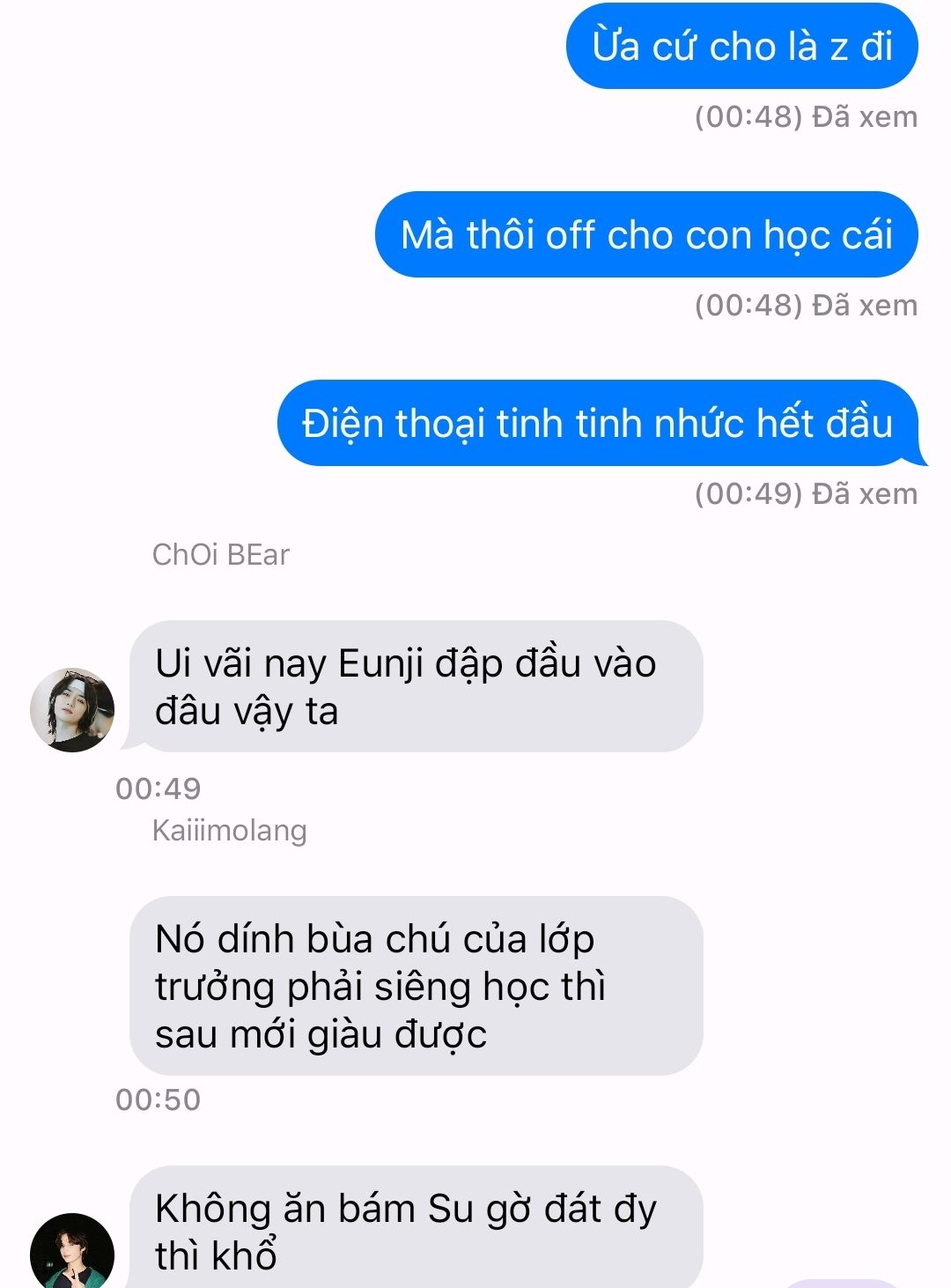This screenshot has width=951, height=1288.
Task: Tap the 'Nó dính bùa chú' message bubble
Action: (416, 986)
